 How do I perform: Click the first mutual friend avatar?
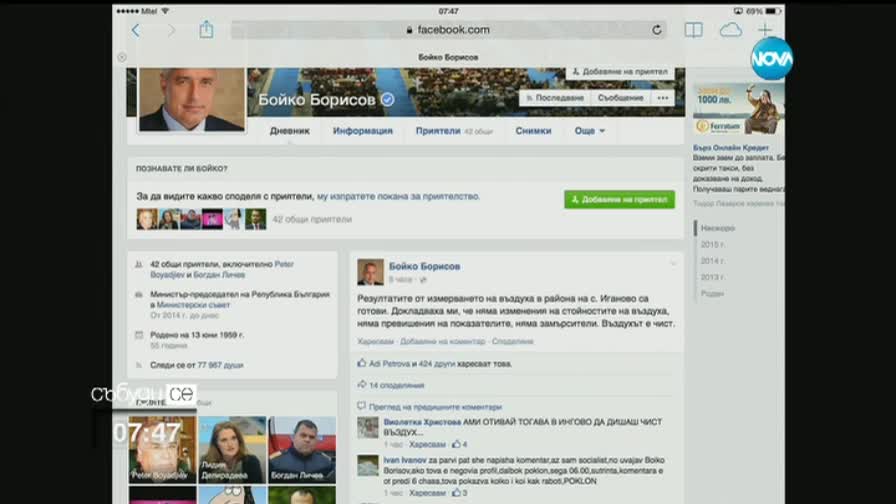point(147,219)
